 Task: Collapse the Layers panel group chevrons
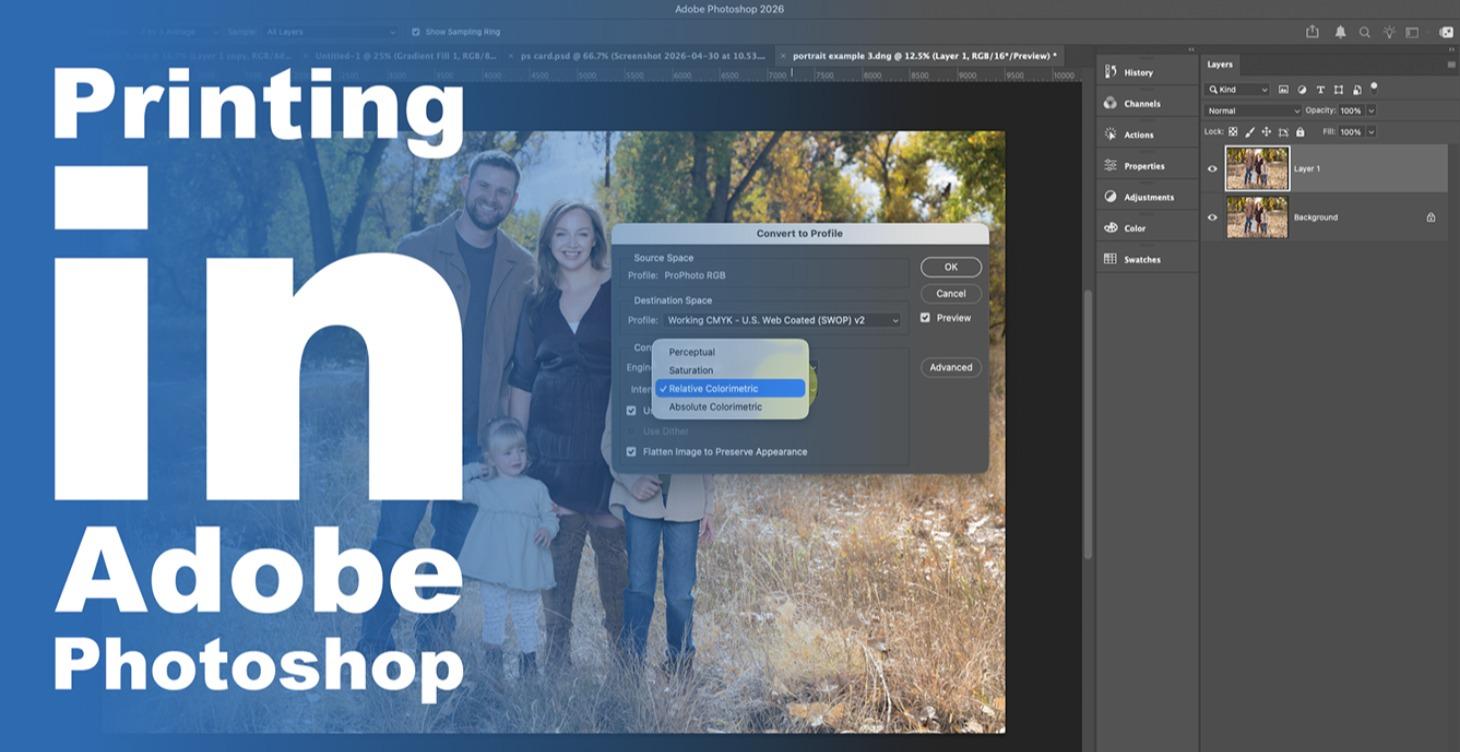(x=1451, y=49)
